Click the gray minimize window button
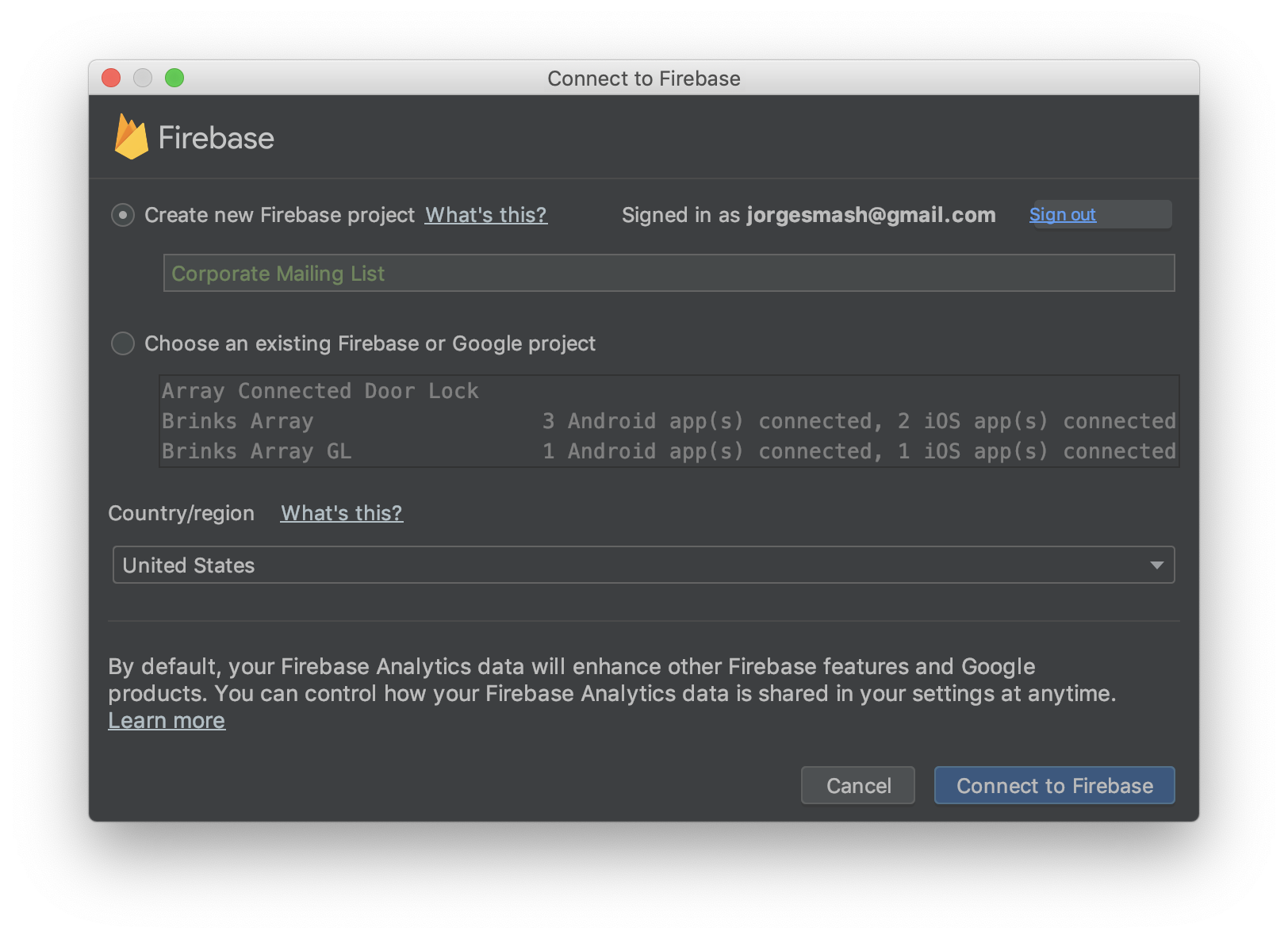1288x939 pixels. 143,78
